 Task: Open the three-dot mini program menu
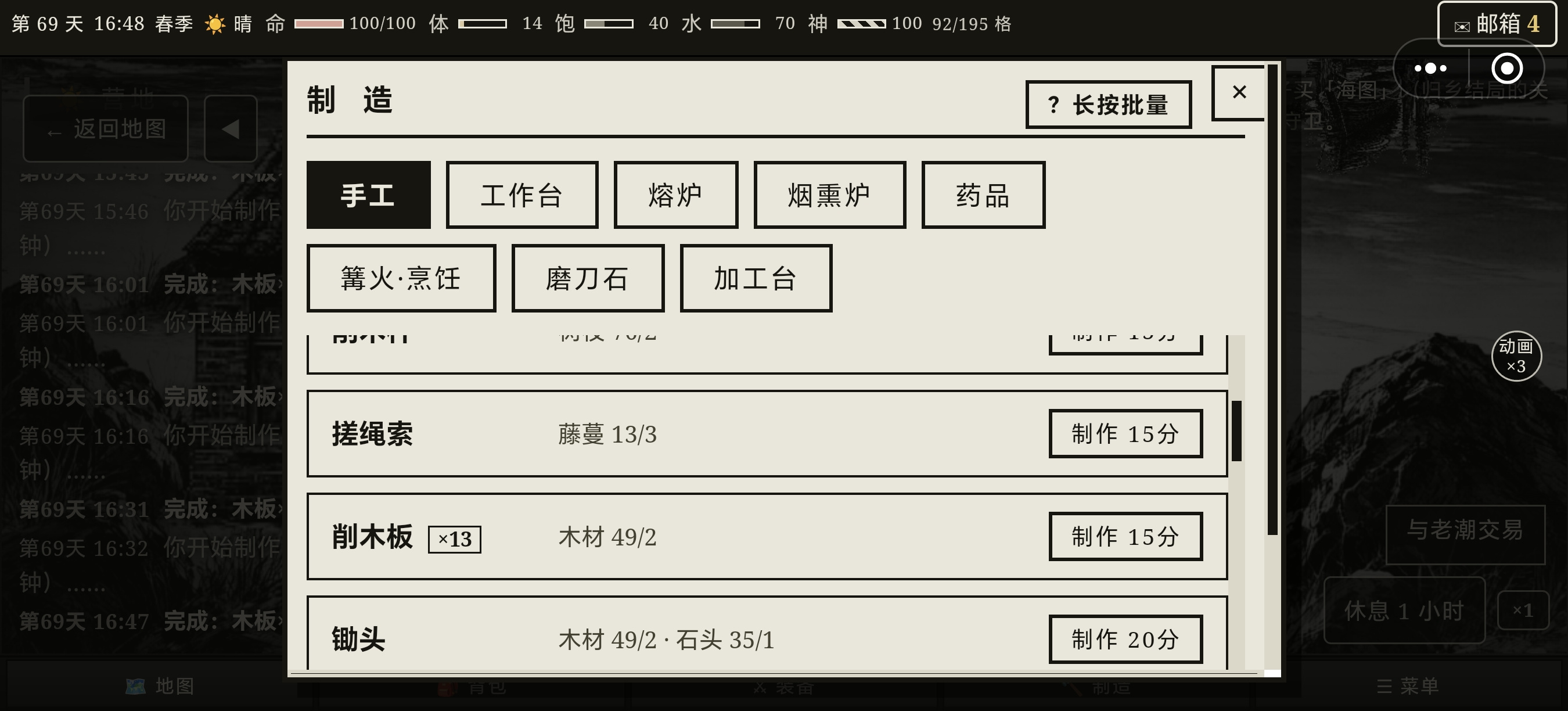tap(1430, 68)
